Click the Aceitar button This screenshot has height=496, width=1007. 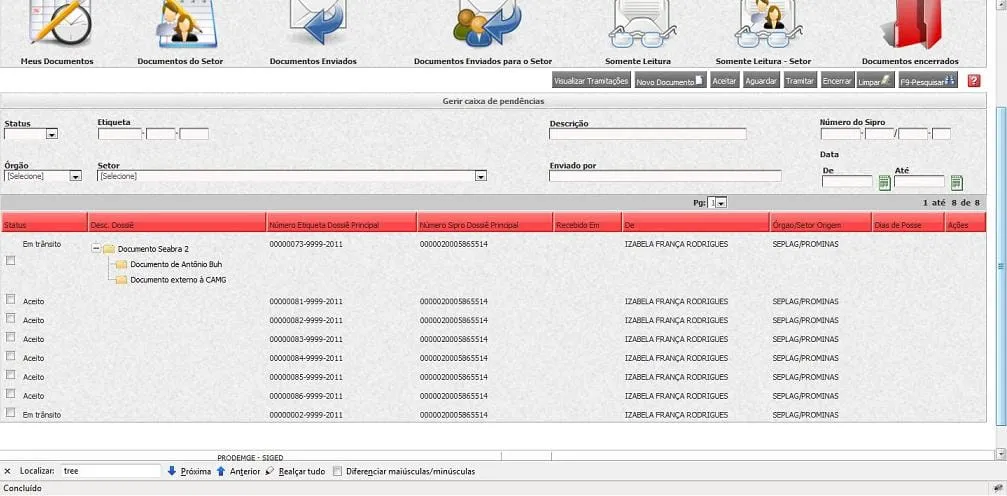(725, 81)
